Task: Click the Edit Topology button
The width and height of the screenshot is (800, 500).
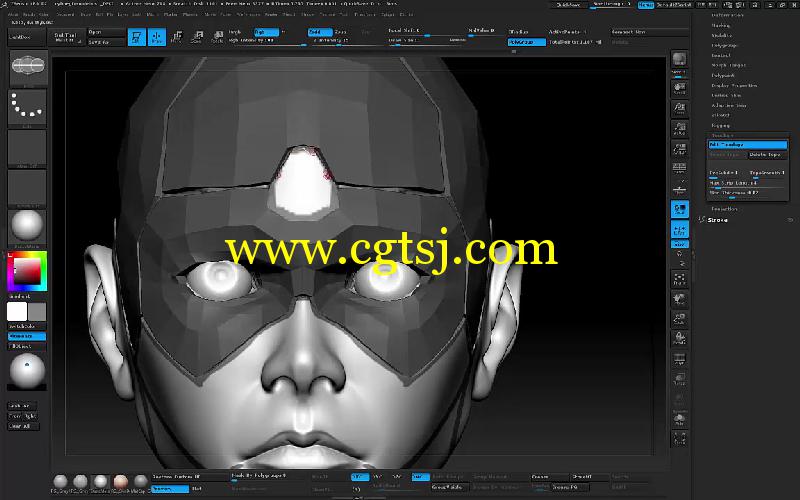Action: [747, 145]
